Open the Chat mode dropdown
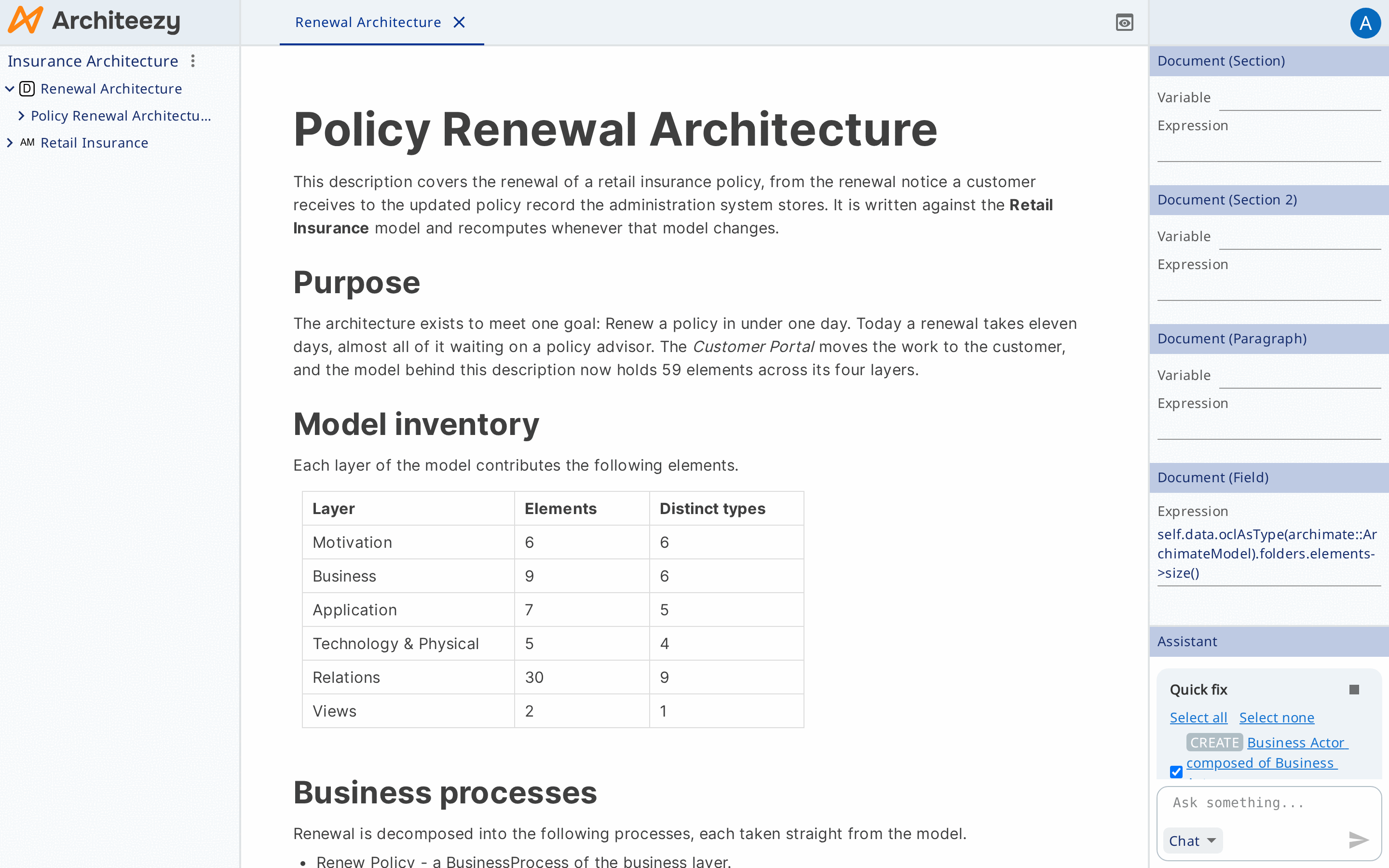The height and width of the screenshot is (868, 1389). click(x=1193, y=841)
